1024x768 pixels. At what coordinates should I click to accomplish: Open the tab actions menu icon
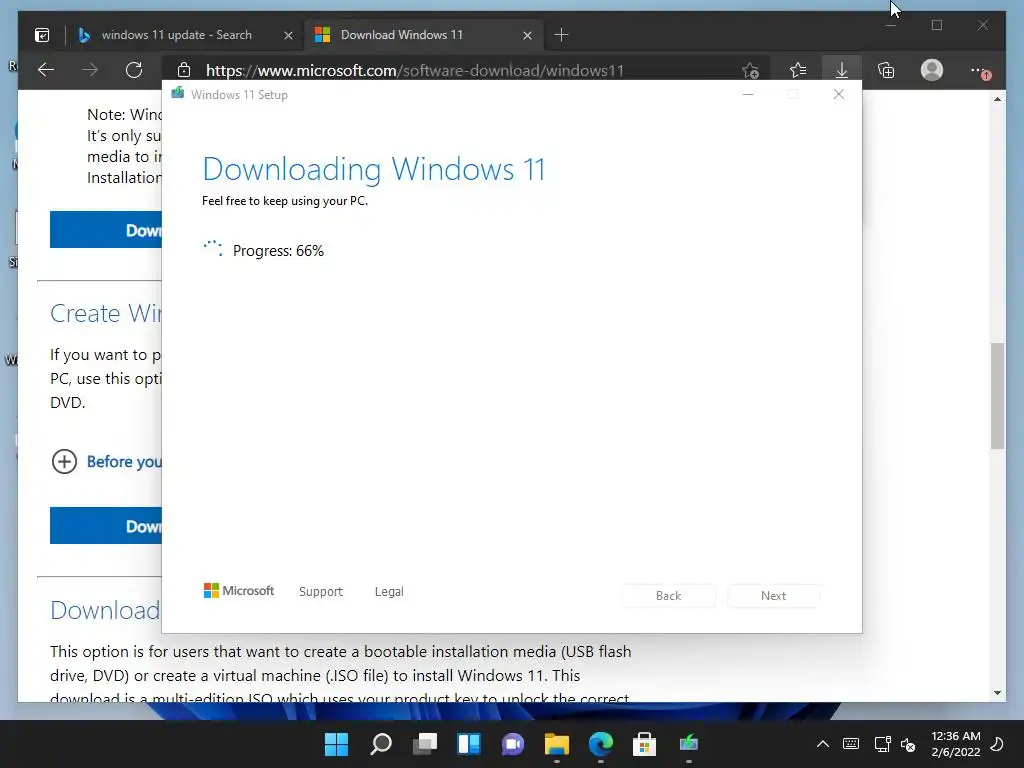[x=42, y=35]
